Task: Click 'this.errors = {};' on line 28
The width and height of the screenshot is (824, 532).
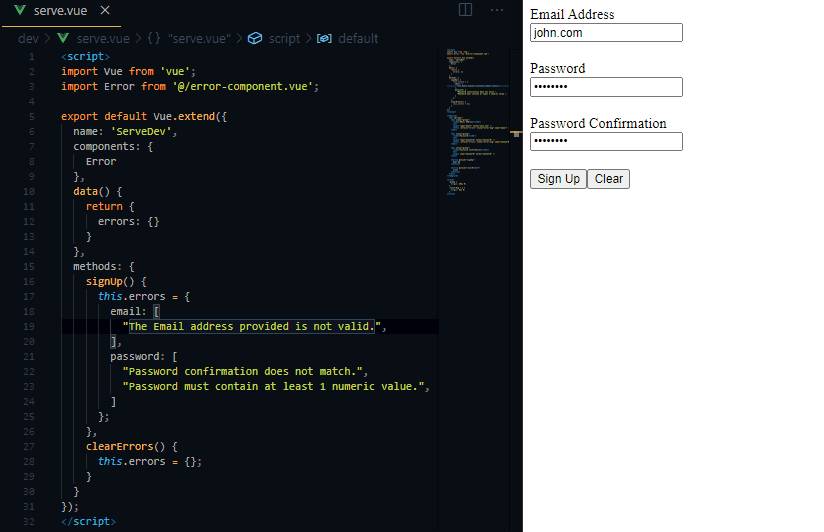Action: point(150,461)
